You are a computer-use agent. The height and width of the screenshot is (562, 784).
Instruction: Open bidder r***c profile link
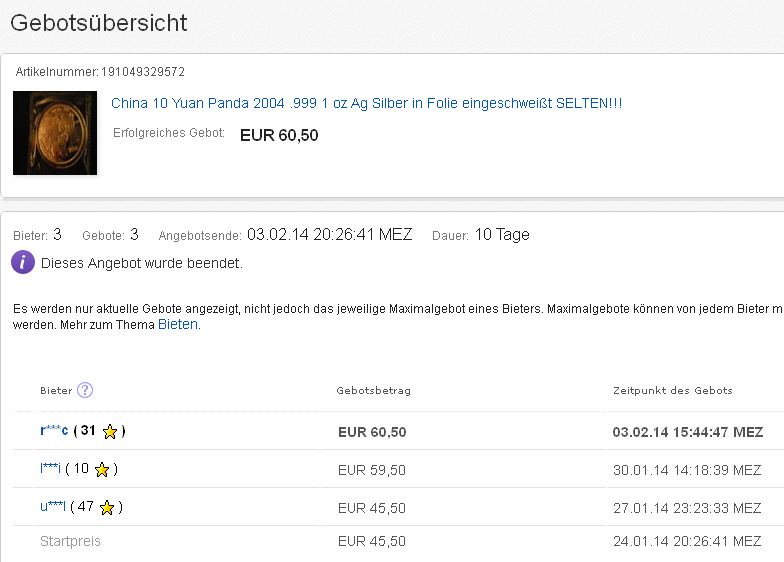coord(54,431)
